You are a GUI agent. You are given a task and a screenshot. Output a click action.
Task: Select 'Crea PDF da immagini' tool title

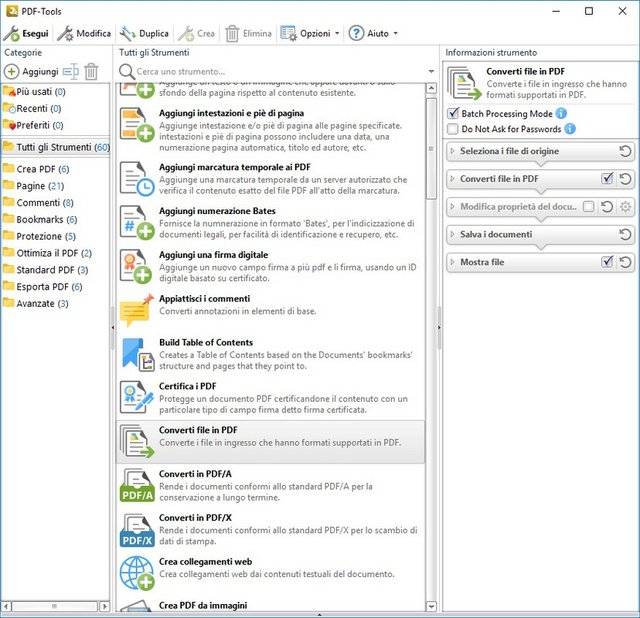203,605
